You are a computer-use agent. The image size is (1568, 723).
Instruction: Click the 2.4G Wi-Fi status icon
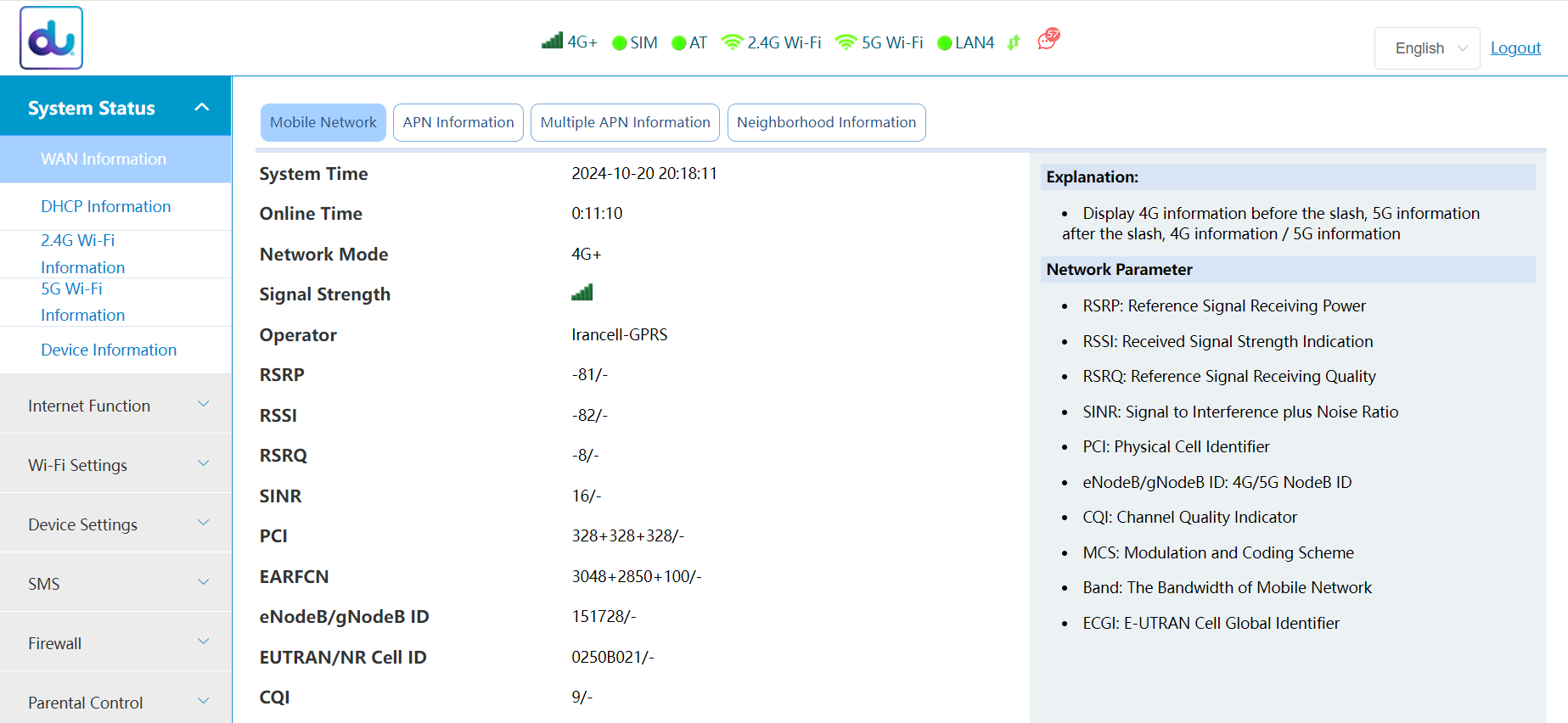coord(731,42)
